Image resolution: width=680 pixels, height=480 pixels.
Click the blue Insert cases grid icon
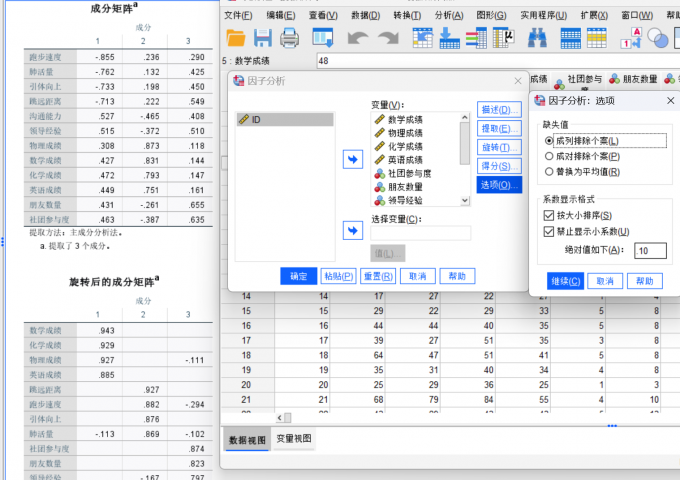[570, 38]
